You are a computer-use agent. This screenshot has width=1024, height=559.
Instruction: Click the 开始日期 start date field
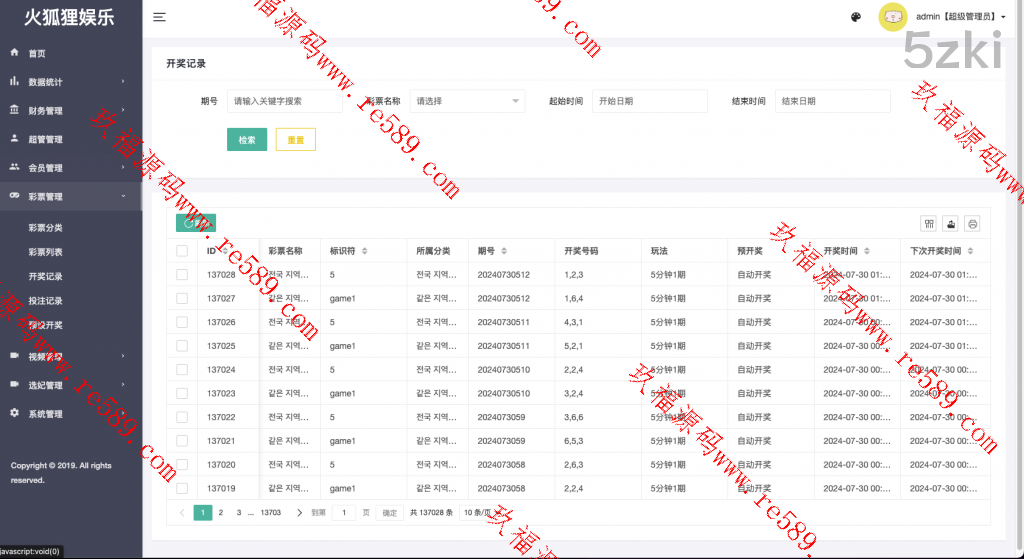coord(649,101)
